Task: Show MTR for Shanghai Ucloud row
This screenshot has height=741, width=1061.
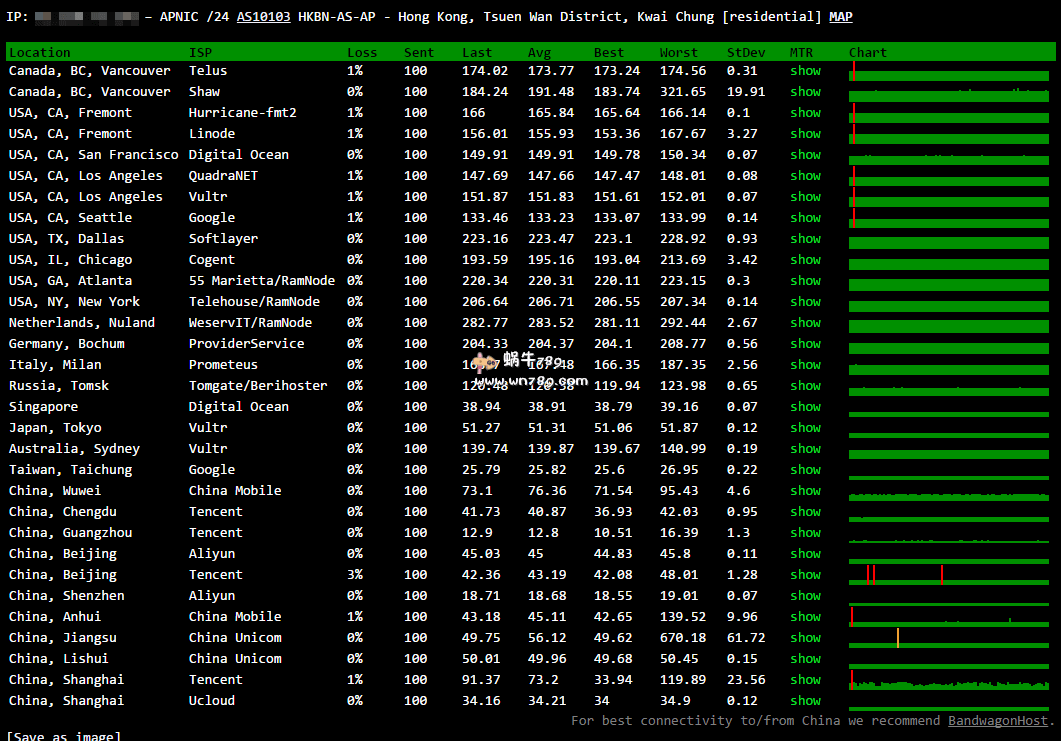Action: pos(805,701)
